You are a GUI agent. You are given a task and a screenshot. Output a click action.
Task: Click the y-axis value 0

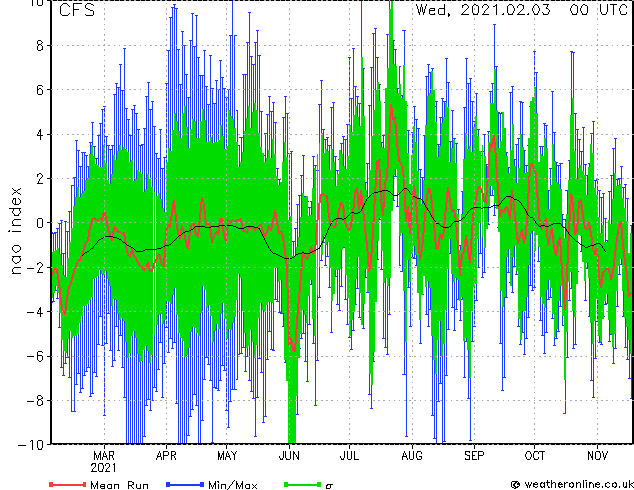point(40,223)
